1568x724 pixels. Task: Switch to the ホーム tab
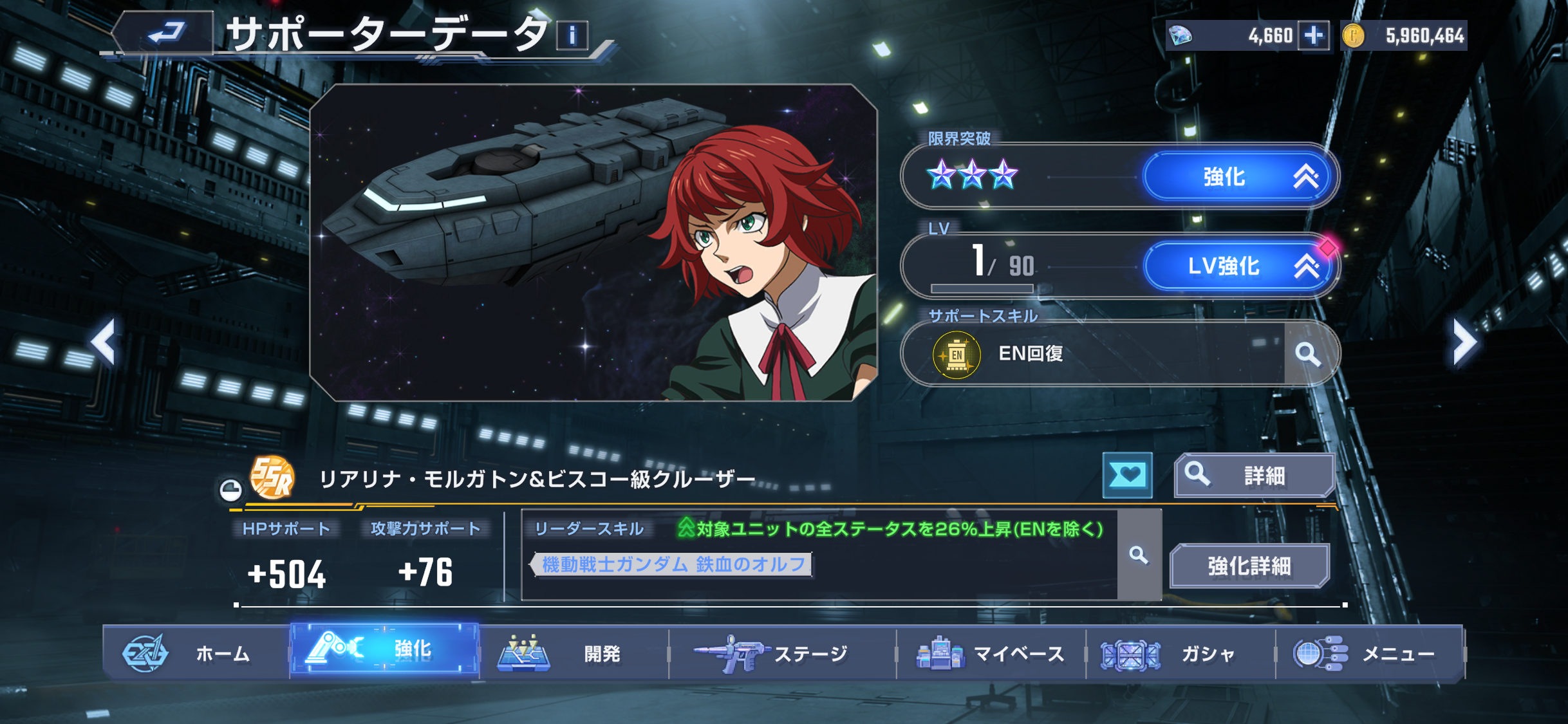point(196,653)
